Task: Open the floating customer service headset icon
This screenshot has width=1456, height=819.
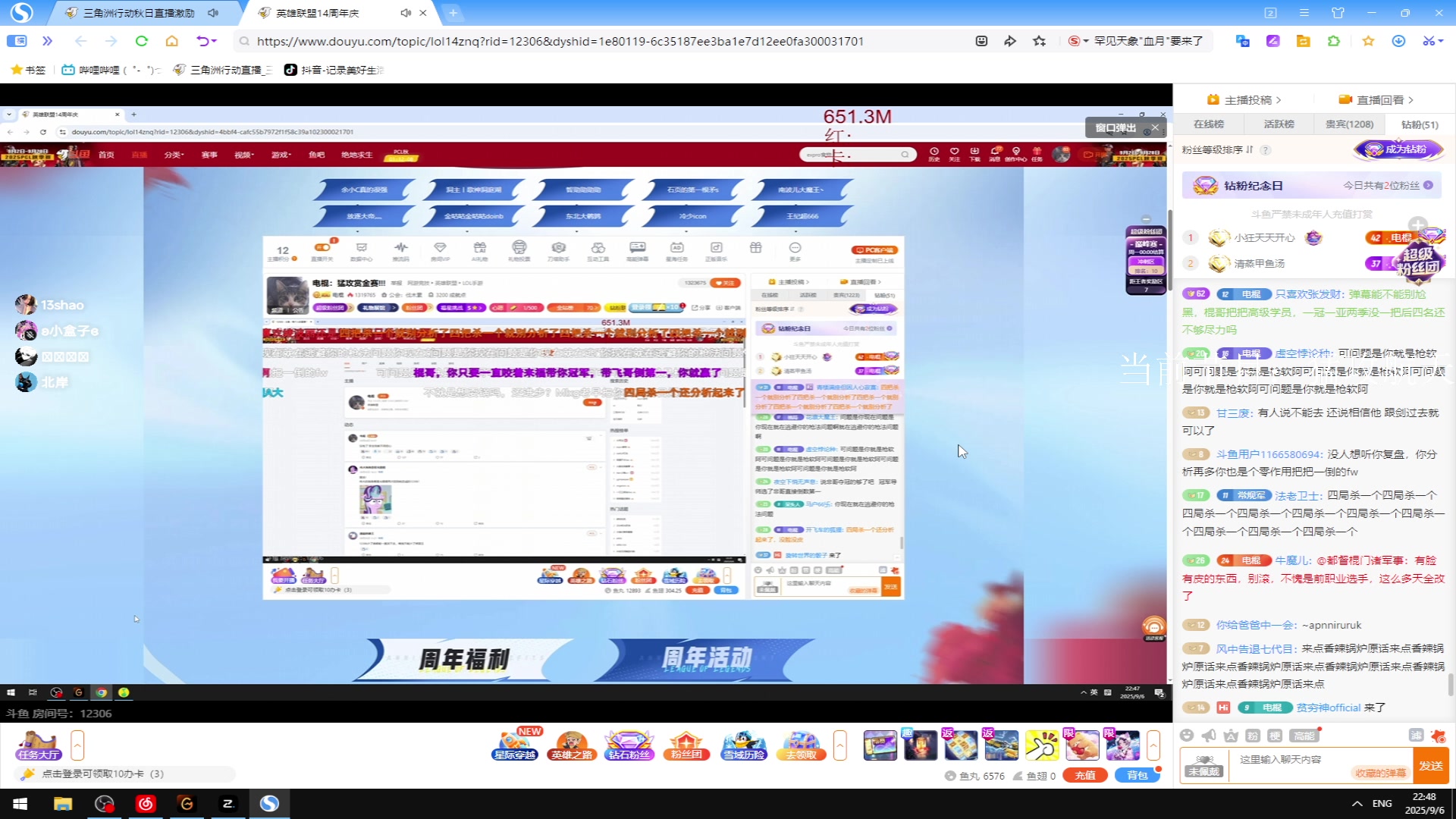Action: (x=1154, y=627)
